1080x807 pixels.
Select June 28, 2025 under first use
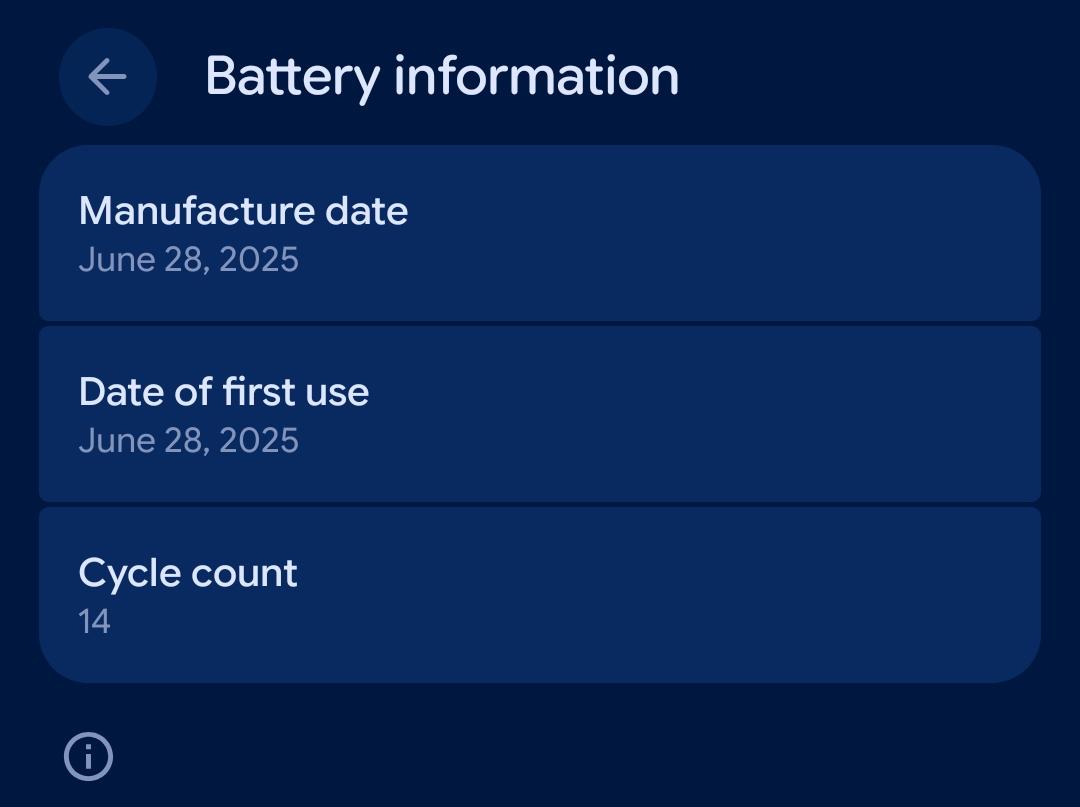click(189, 441)
